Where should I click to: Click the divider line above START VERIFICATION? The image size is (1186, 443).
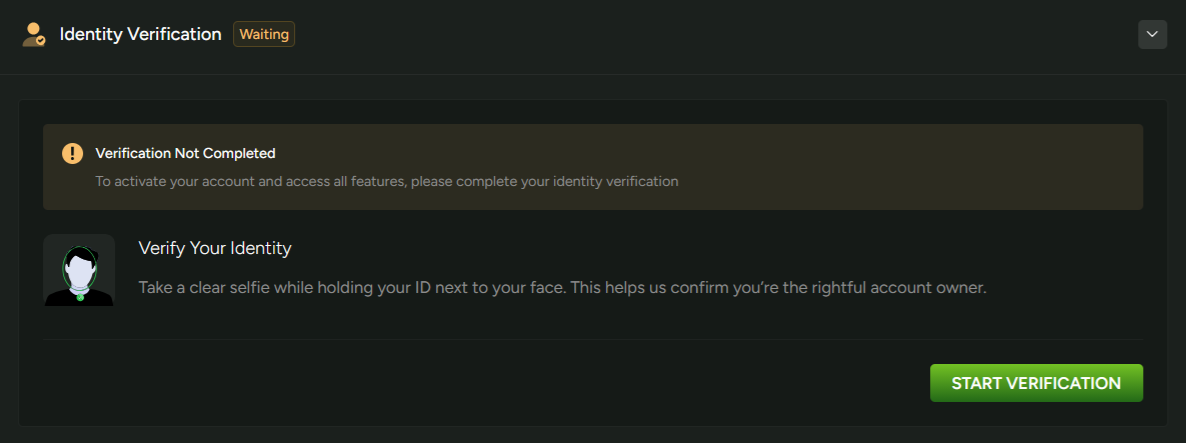coord(592,339)
